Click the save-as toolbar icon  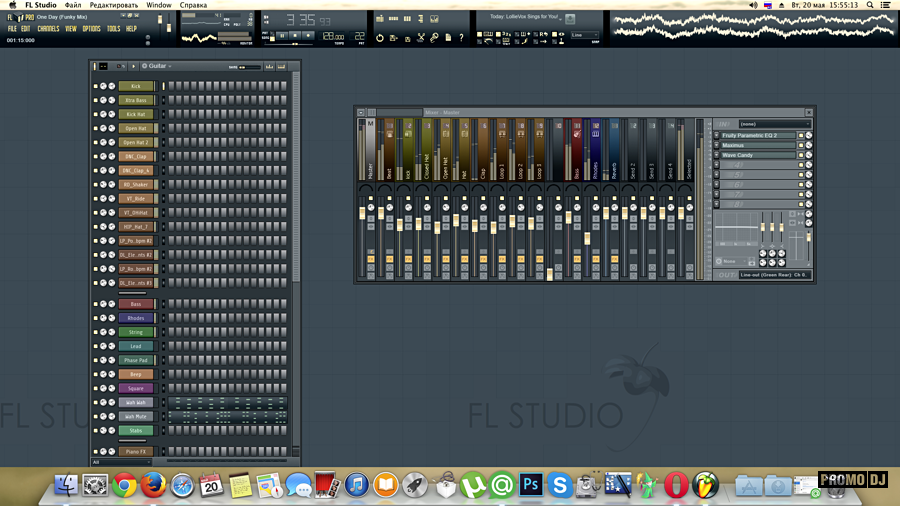coord(393,38)
